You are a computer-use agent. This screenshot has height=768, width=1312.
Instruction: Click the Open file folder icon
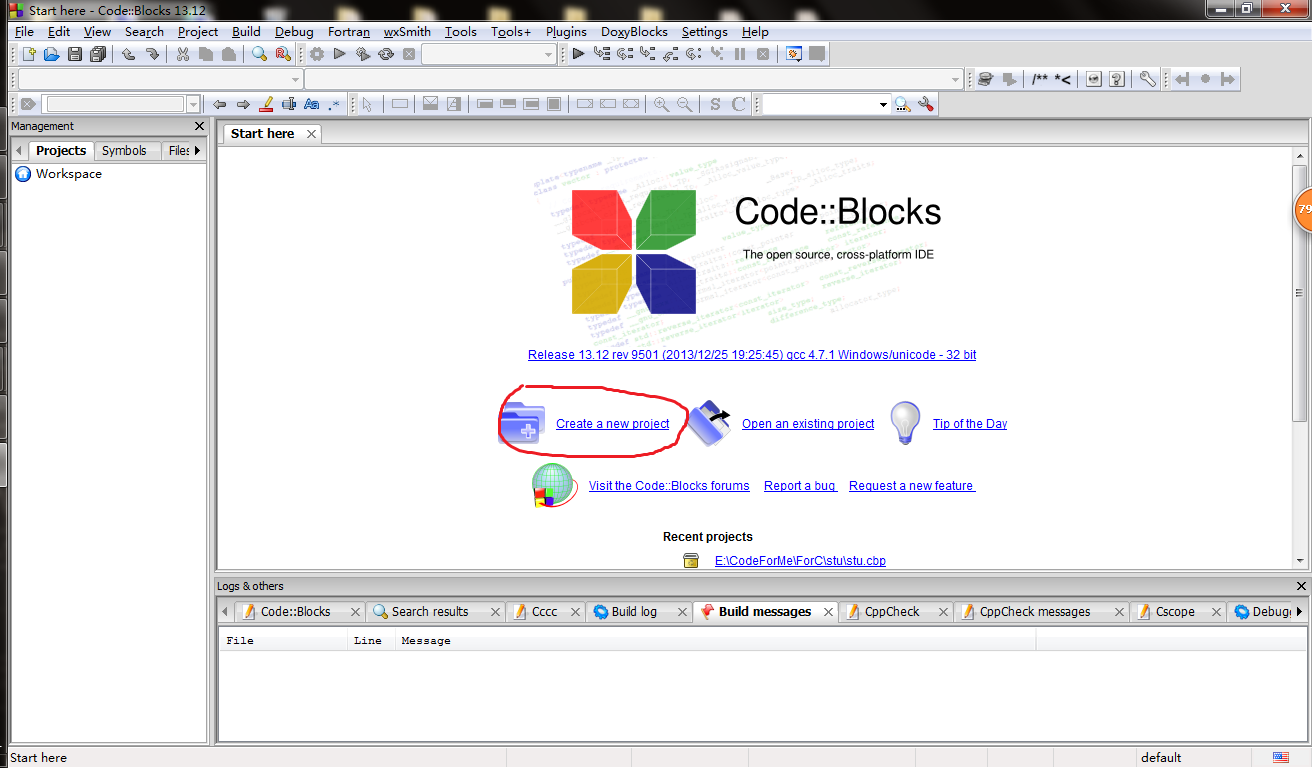point(52,54)
